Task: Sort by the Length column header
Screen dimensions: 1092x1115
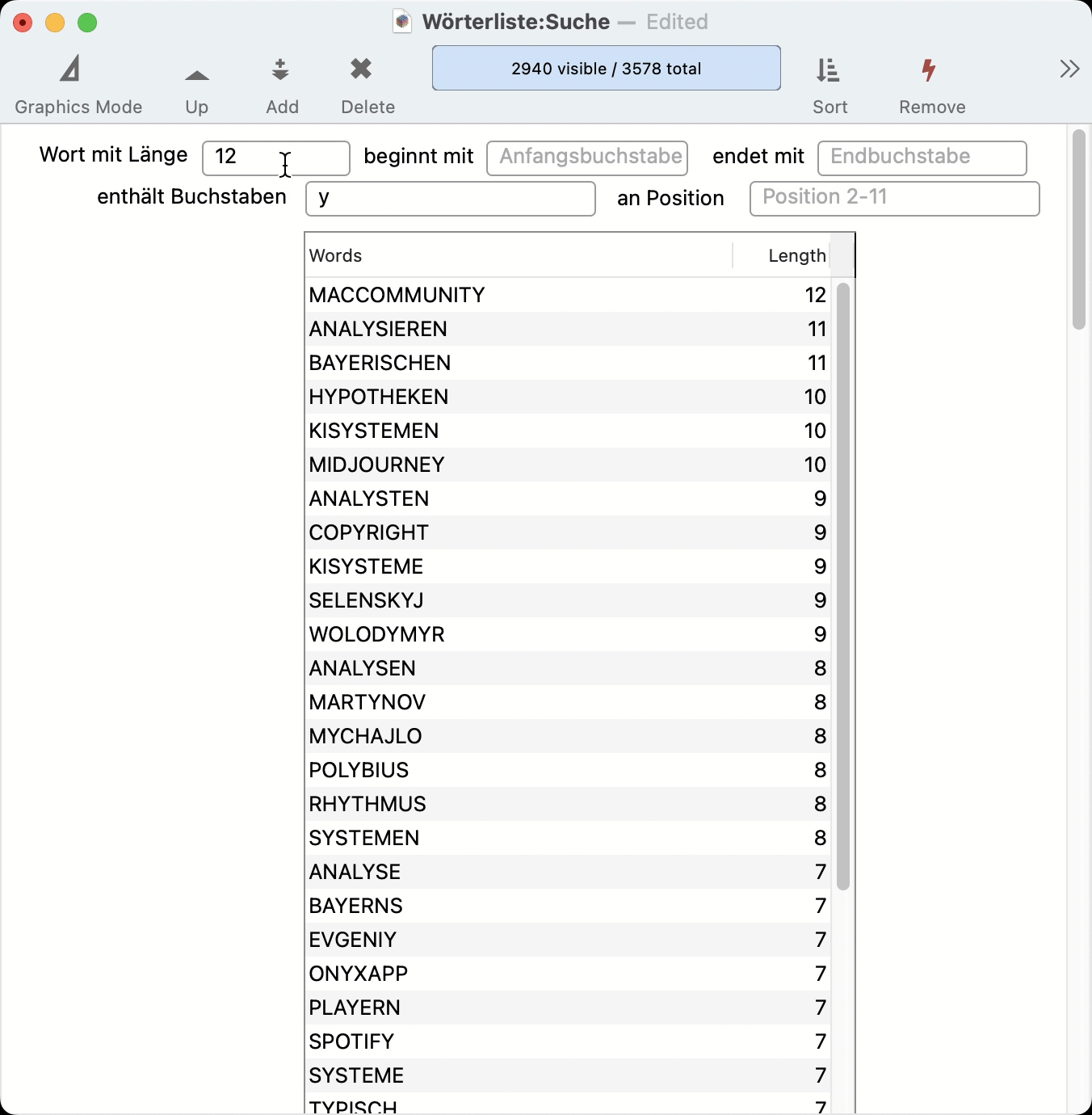Action: (x=781, y=255)
